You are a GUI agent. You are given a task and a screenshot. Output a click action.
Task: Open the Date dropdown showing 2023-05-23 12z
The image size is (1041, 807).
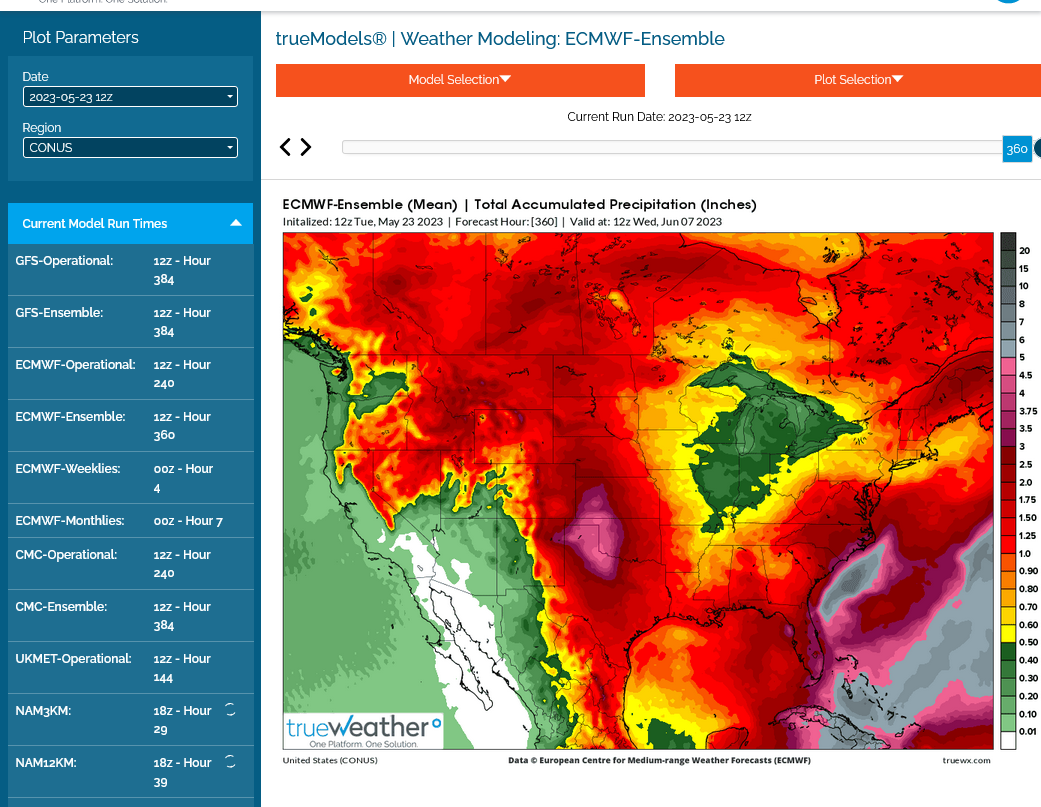pyautogui.click(x=130, y=97)
